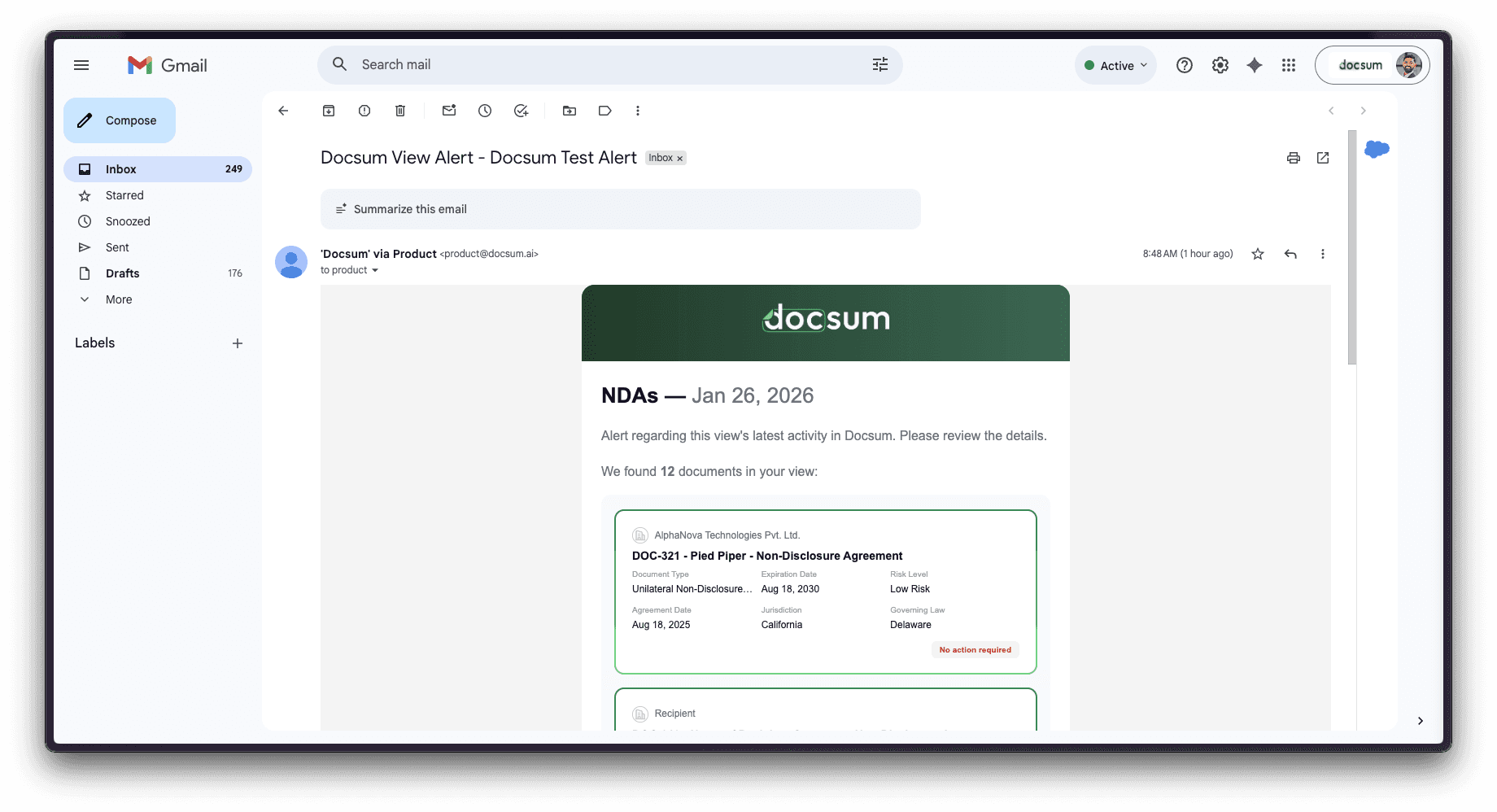Viewport: 1497px width, 812px height.
Task: Open the Starred folder
Action: coord(158,195)
